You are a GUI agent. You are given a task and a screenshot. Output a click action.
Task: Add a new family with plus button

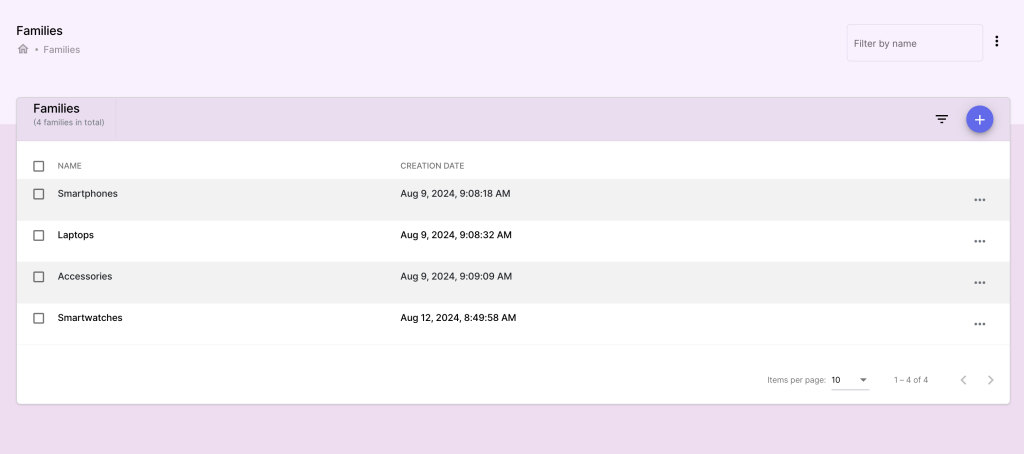click(x=979, y=119)
